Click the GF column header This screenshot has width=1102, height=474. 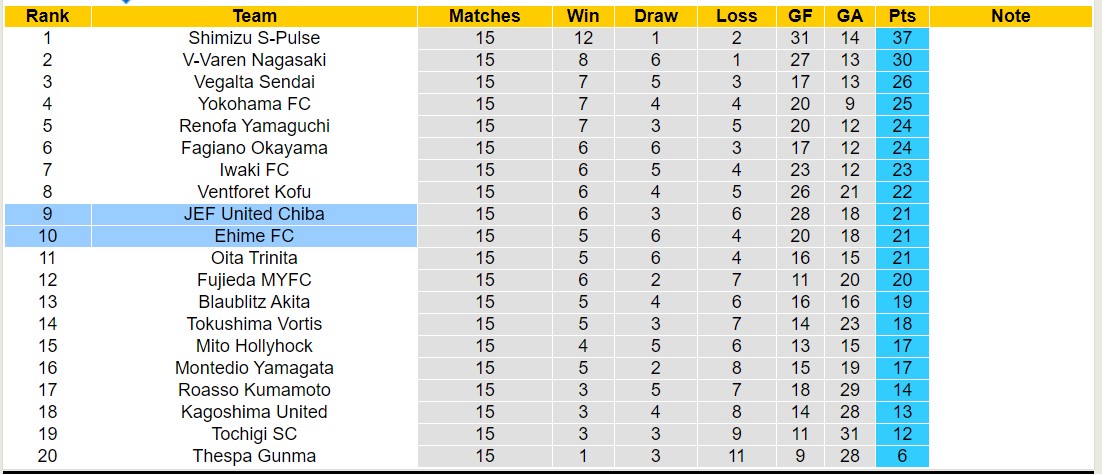(x=800, y=16)
